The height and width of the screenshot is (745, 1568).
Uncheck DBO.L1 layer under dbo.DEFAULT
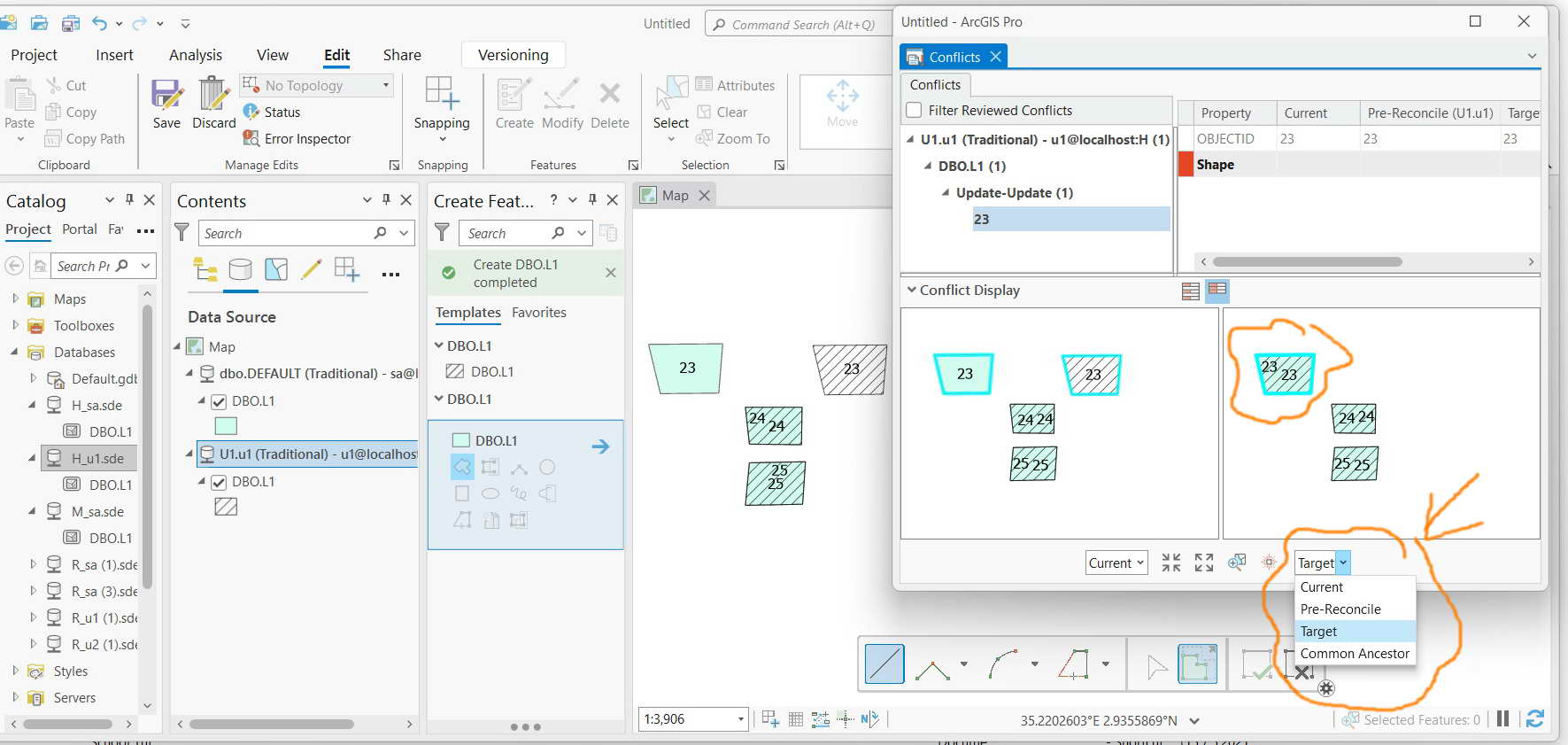click(219, 401)
